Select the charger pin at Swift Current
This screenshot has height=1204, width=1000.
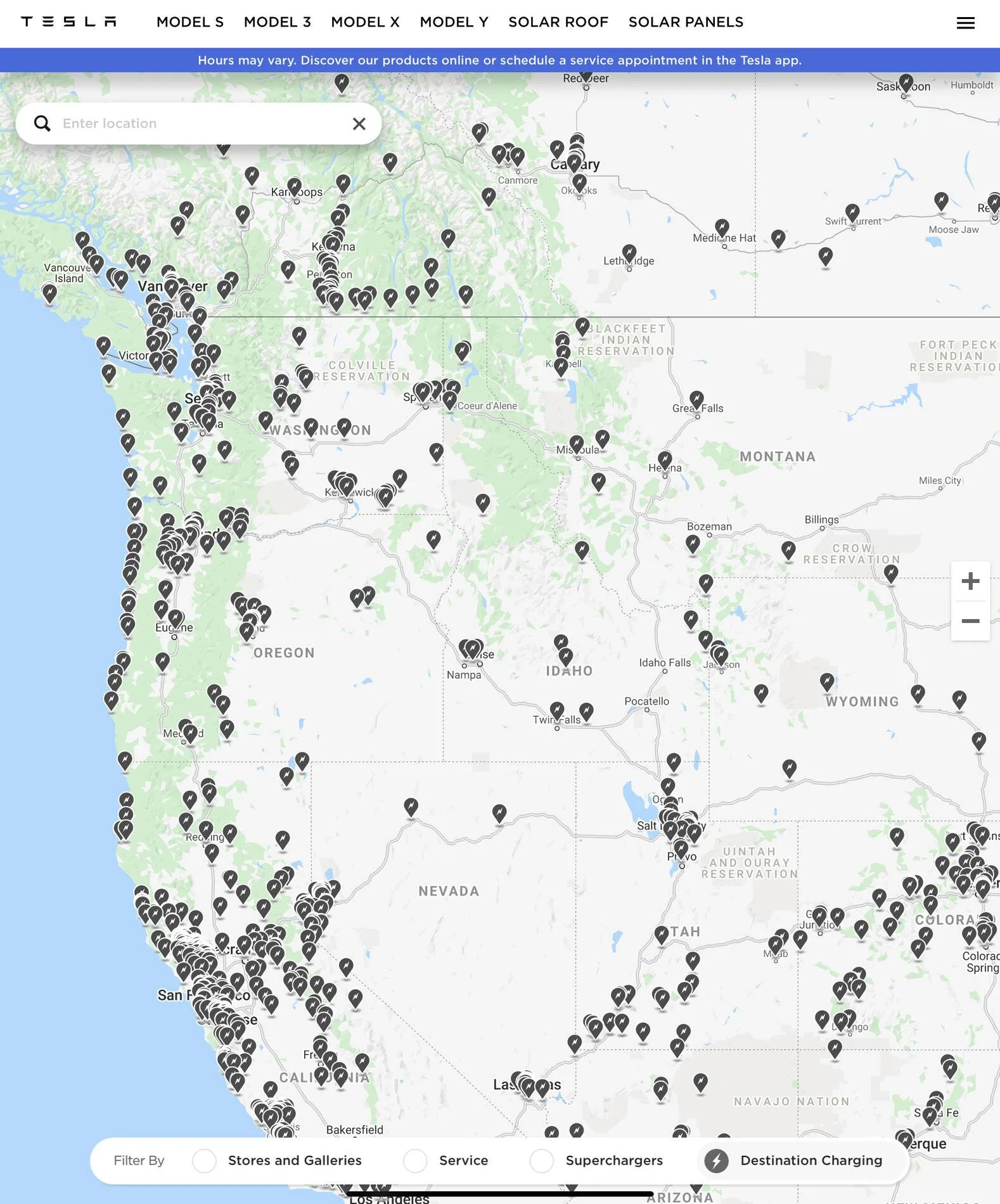coord(852,213)
